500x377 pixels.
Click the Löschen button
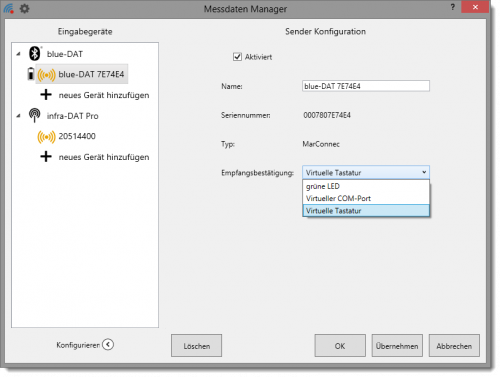point(196,346)
